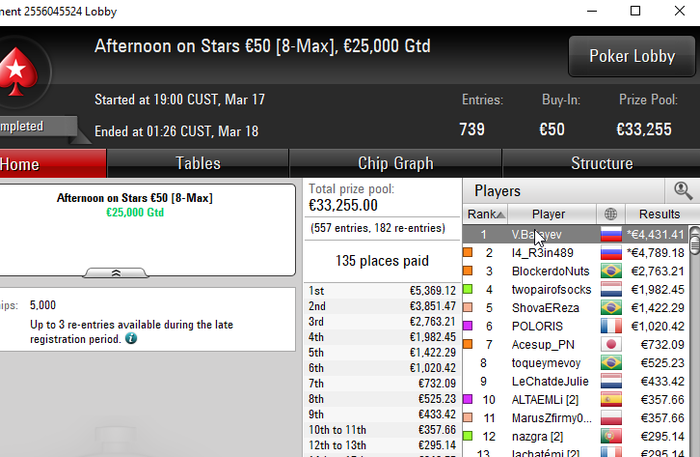Click the globe country column header
The width and height of the screenshot is (700, 457).
[x=611, y=214]
